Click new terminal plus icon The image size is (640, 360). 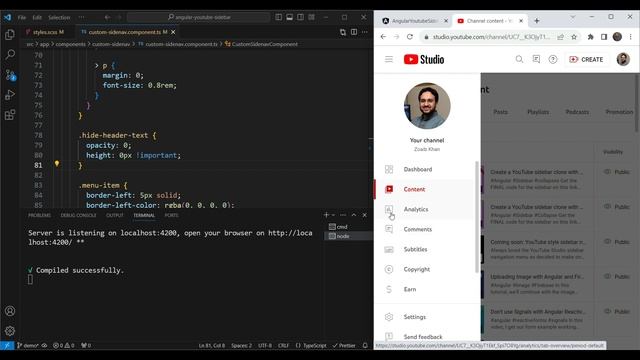coord(326,215)
